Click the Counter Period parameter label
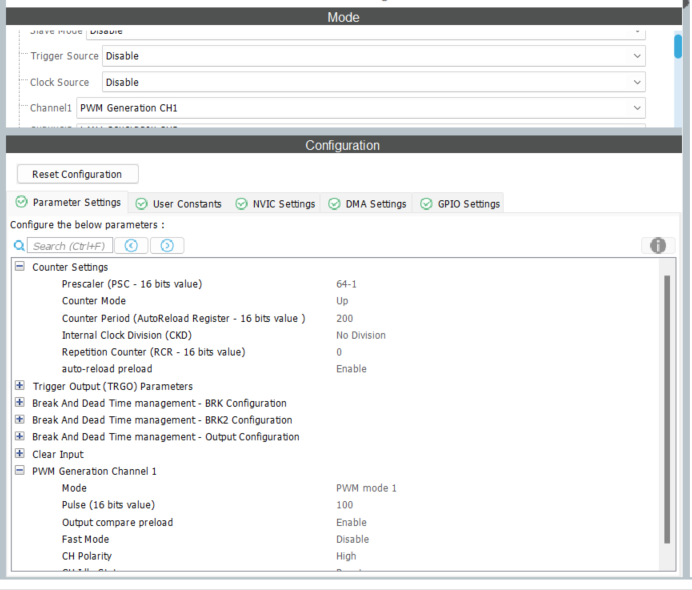Screen dimensions: 692x590 tap(184, 319)
